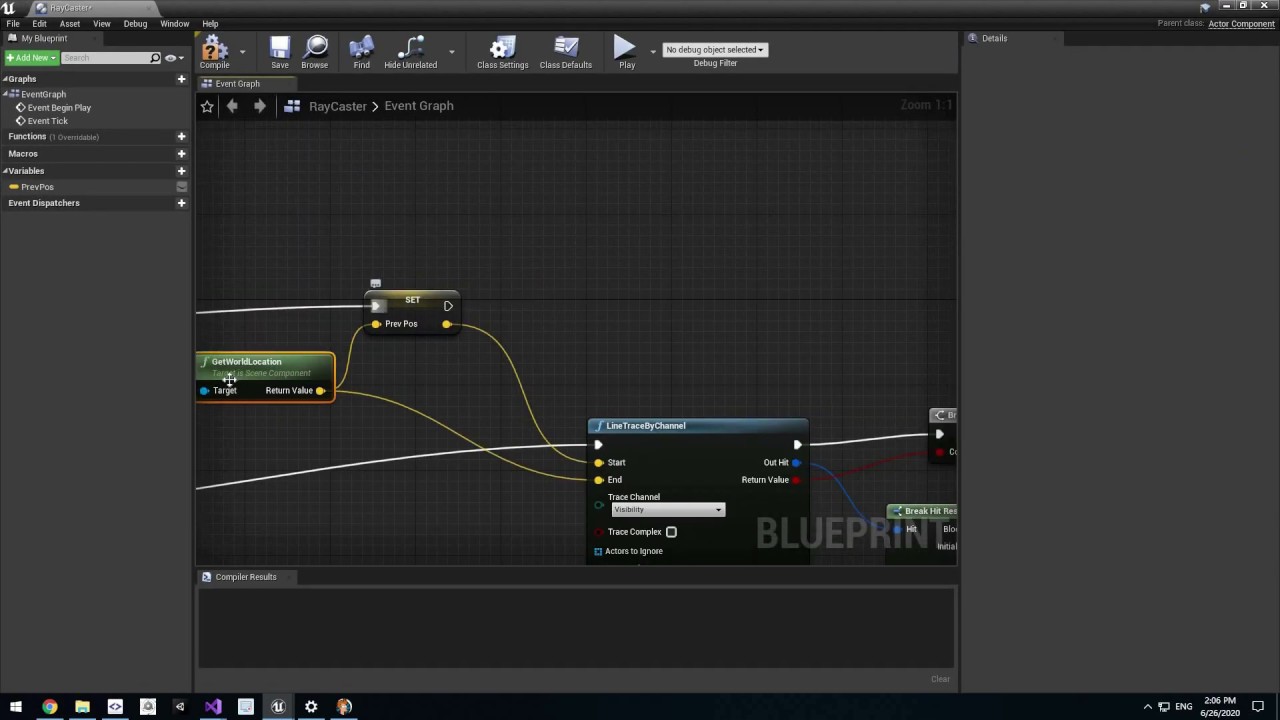Navigate forward in graph history

click(259, 106)
